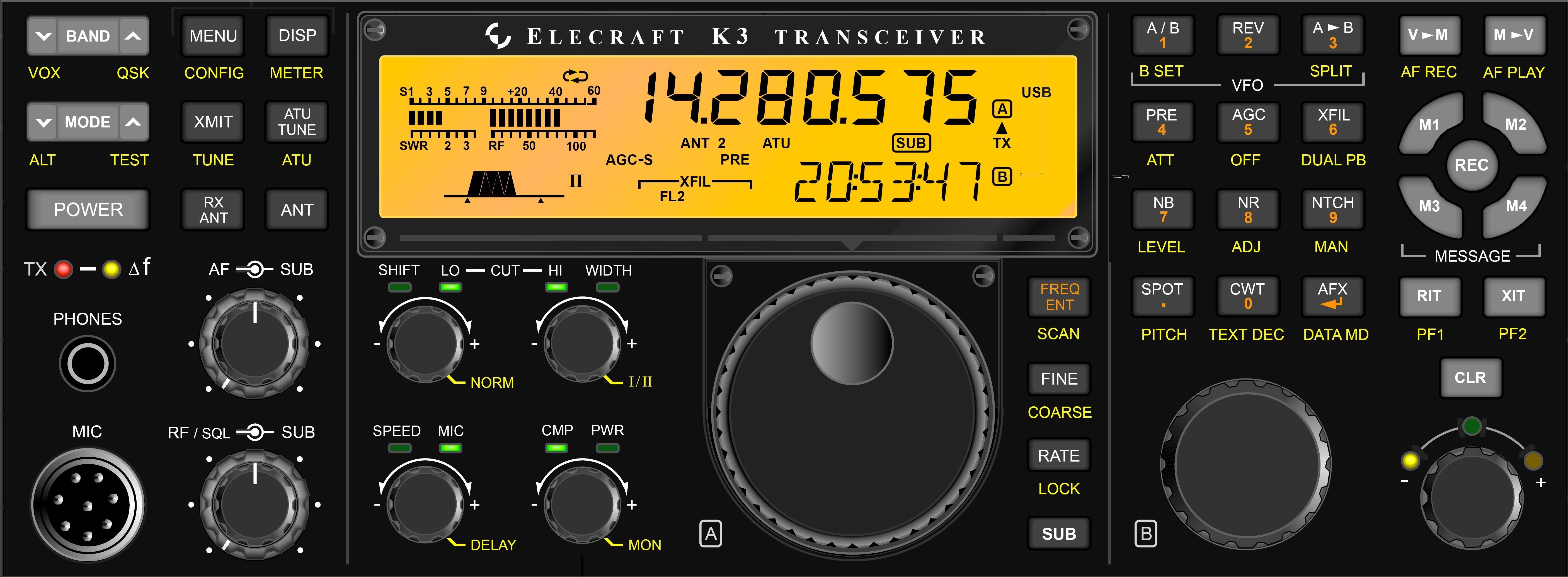The image size is (1568, 577).
Task: Click the SUB indicator on the display
Action: (x=911, y=143)
